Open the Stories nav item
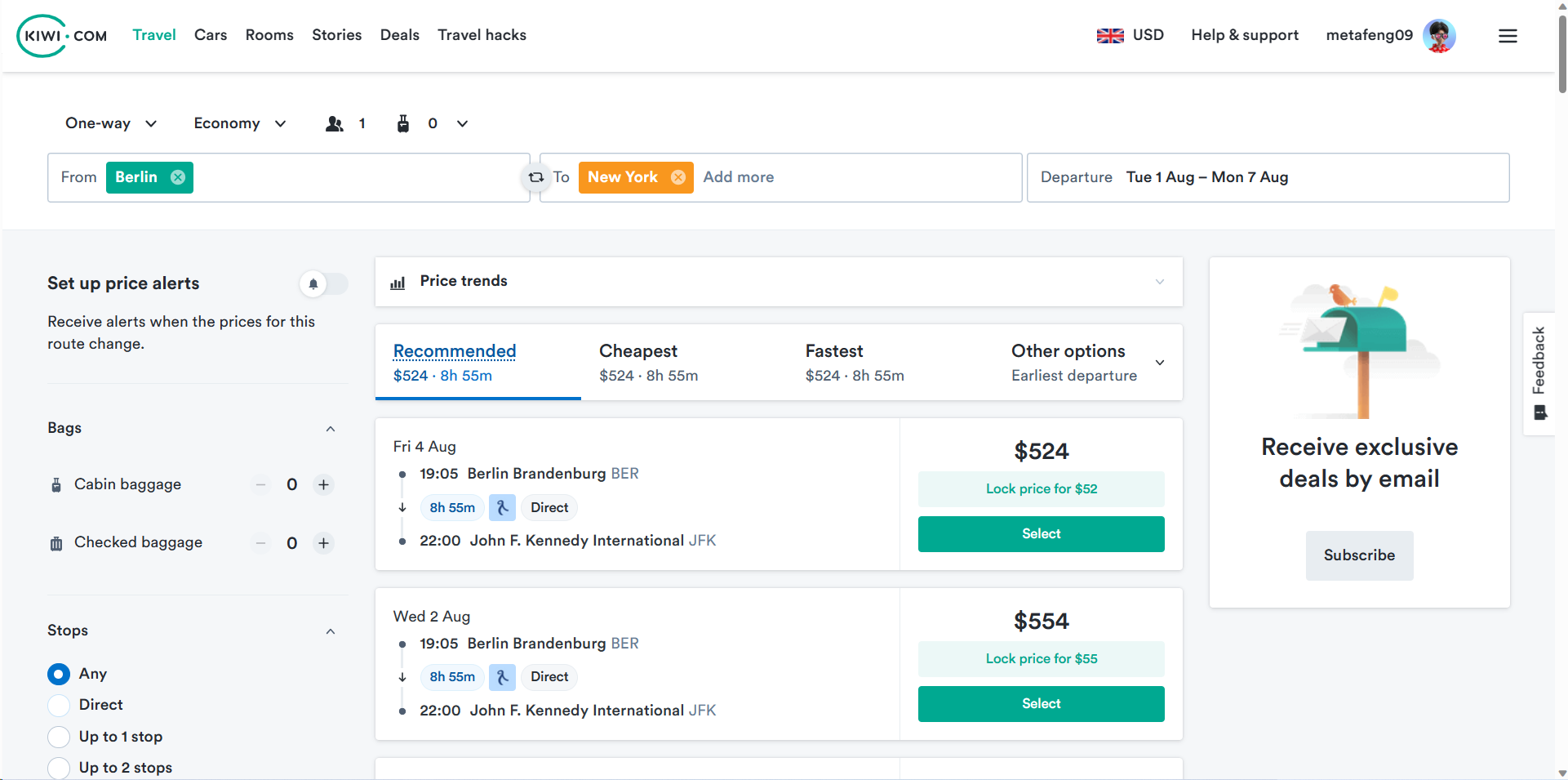Viewport: 1568px width, 780px height. click(x=336, y=35)
